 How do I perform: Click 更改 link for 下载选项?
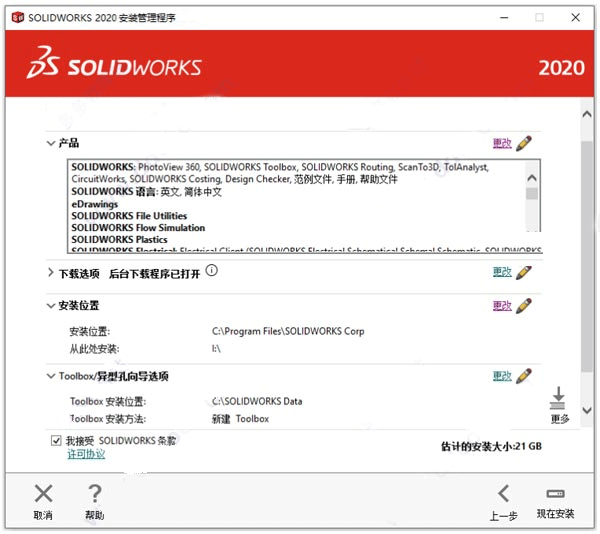502,272
